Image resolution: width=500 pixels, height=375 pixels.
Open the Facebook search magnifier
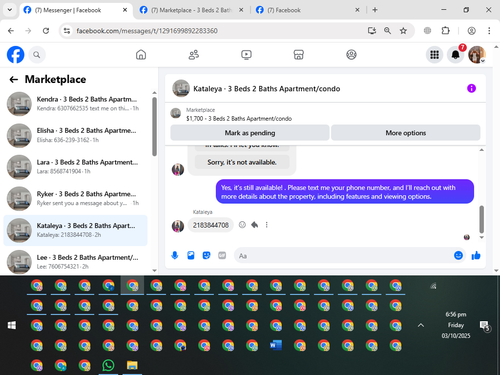point(37,55)
